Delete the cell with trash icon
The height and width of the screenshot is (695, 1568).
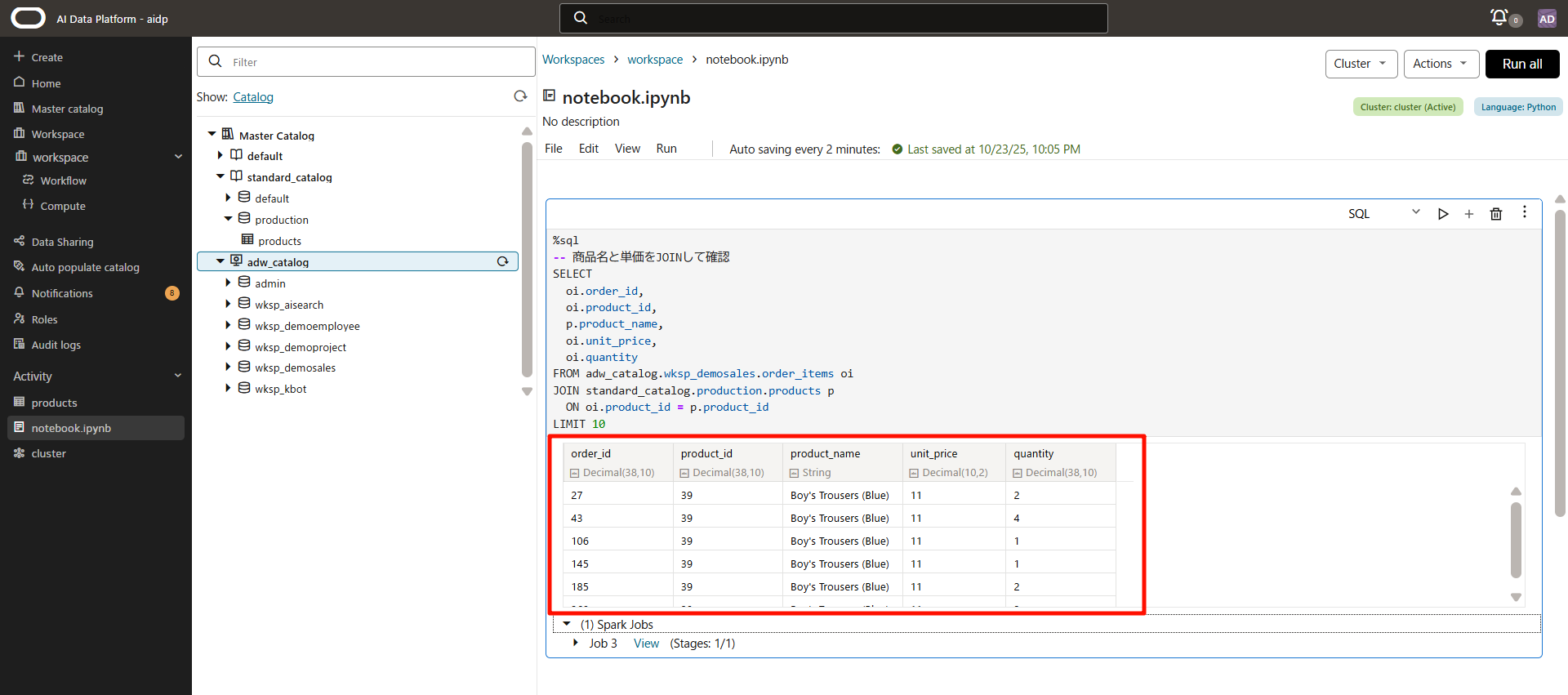(1496, 214)
